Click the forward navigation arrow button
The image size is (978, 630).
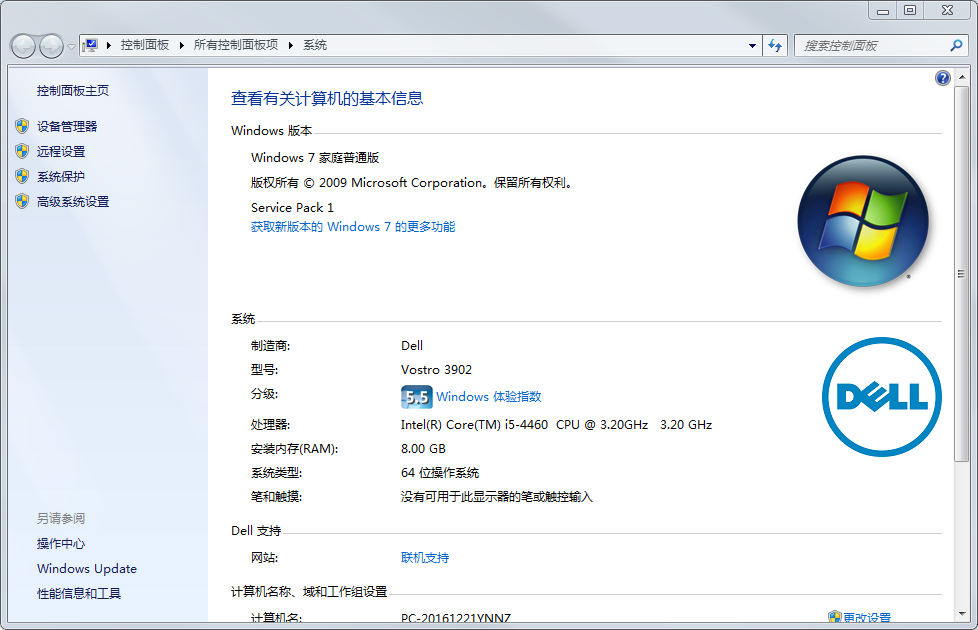point(51,46)
